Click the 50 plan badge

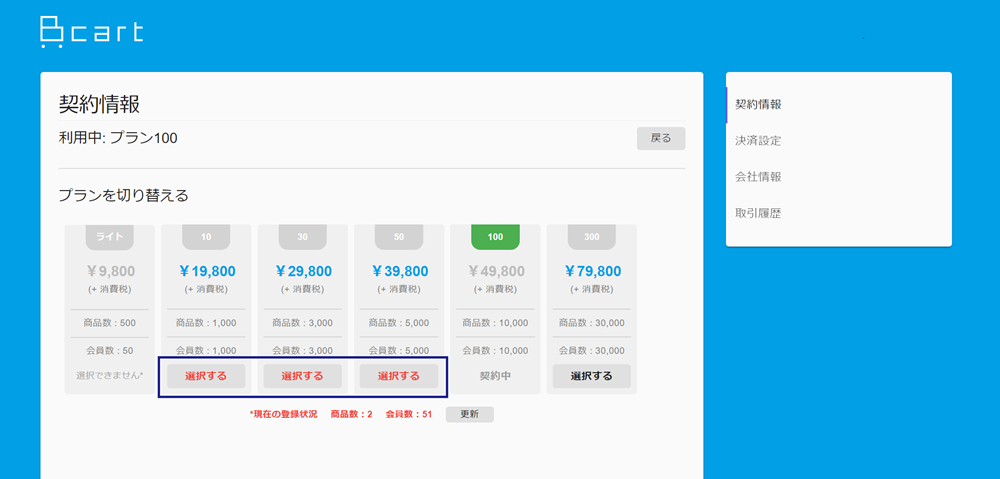[399, 237]
